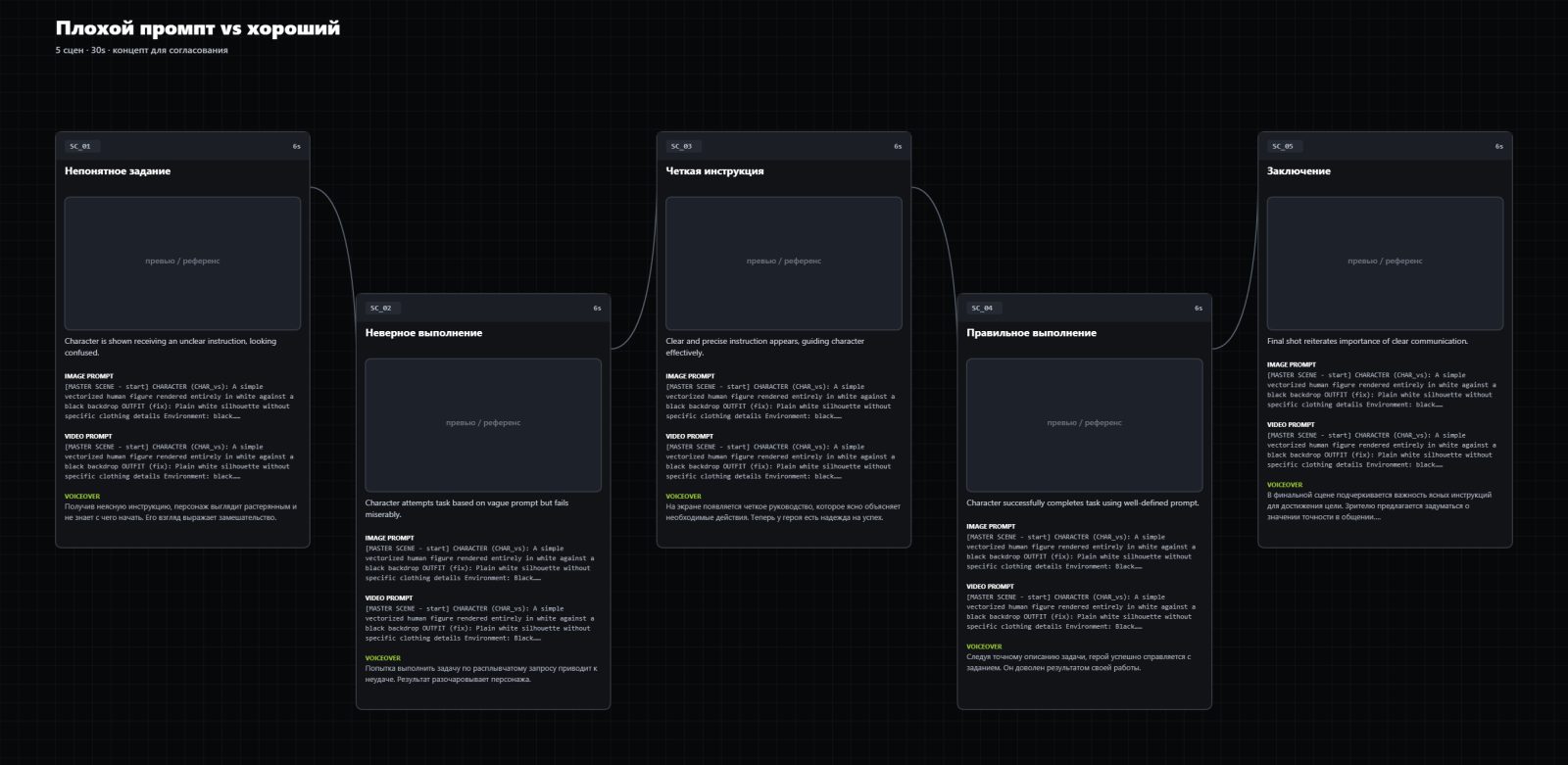Viewport: 1568px width, 765px height.
Task: Click the IMAGE PROMPT label in SC_02 card
Action: coord(390,538)
